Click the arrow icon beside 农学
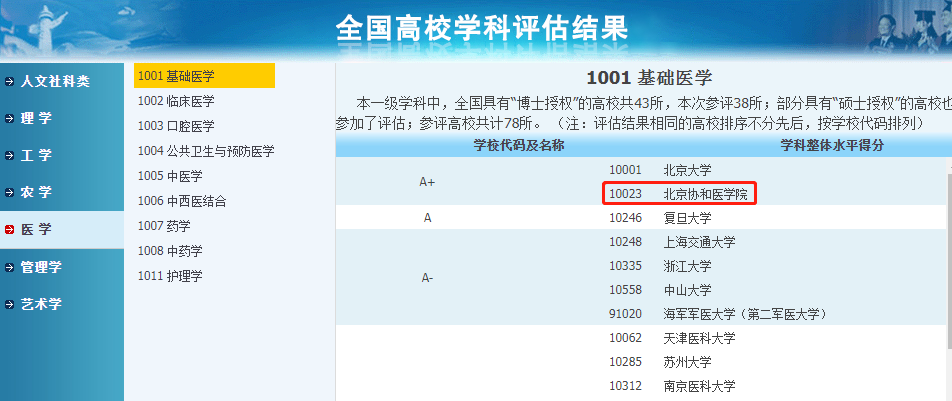The image size is (952, 401). tap(9, 193)
